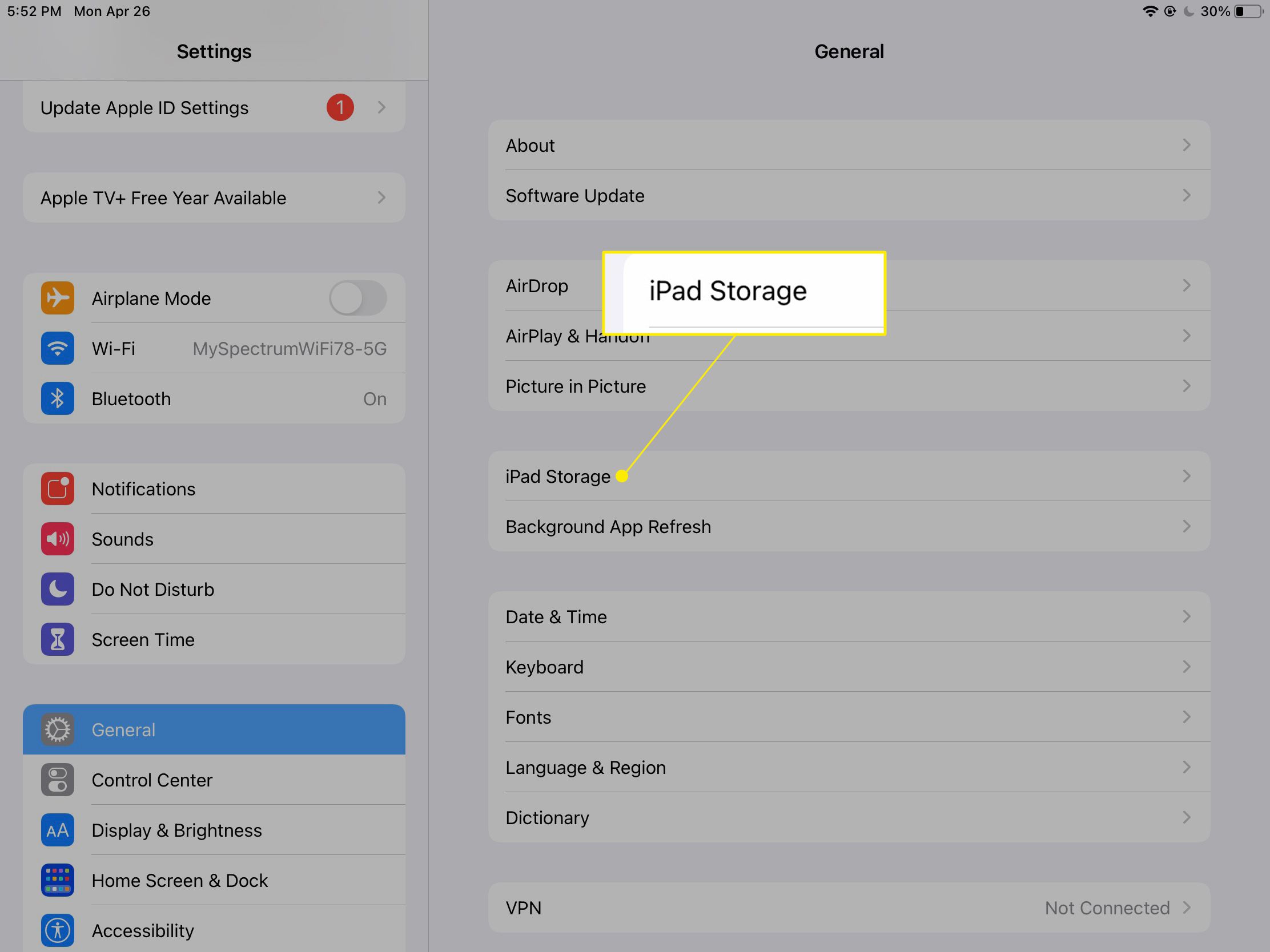Expand the AirDrop row chevron
Viewport: 1270px width, 952px height.
1187,286
